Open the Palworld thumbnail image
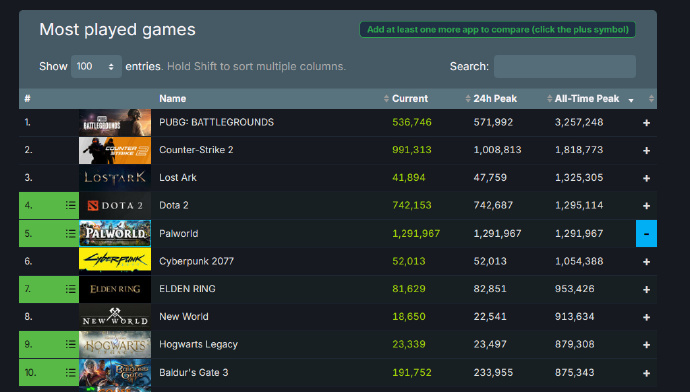The height and width of the screenshot is (392, 690). (115, 233)
